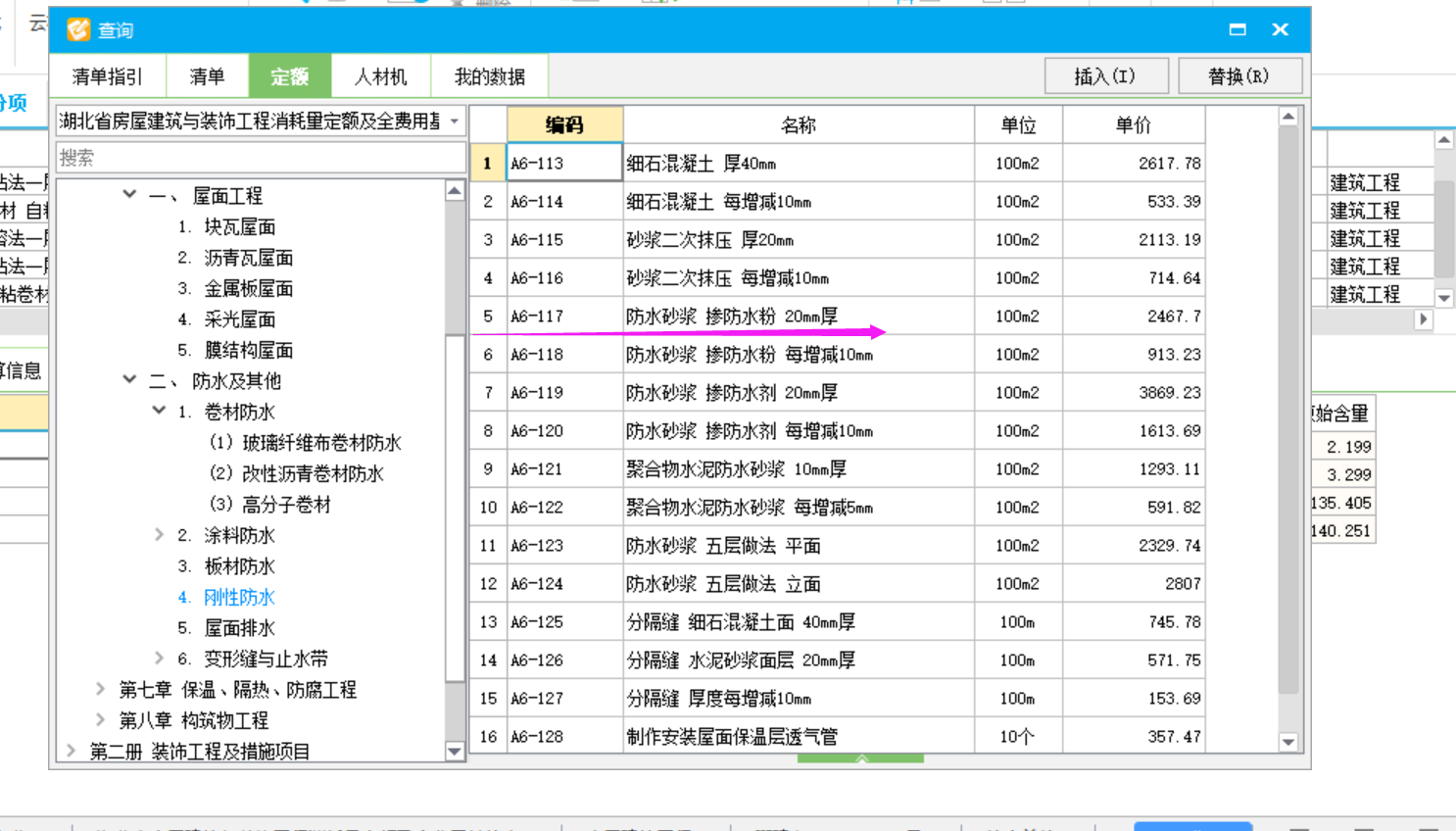Click the price cell 3869.23
This screenshot has height=831, width=1456.
[1134, 392]
